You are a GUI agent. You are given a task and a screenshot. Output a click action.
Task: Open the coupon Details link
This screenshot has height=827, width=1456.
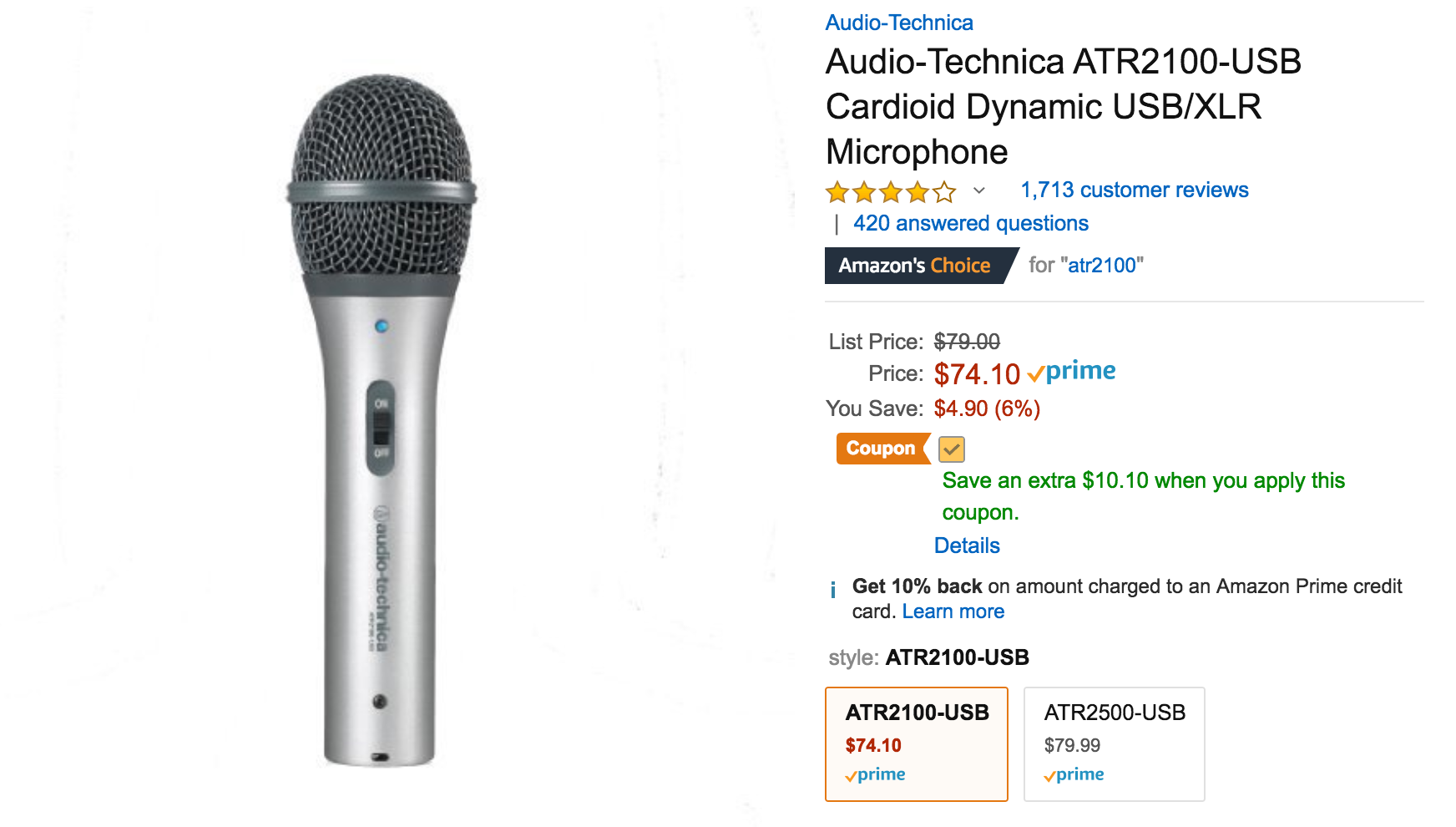(x=967, y=545)
